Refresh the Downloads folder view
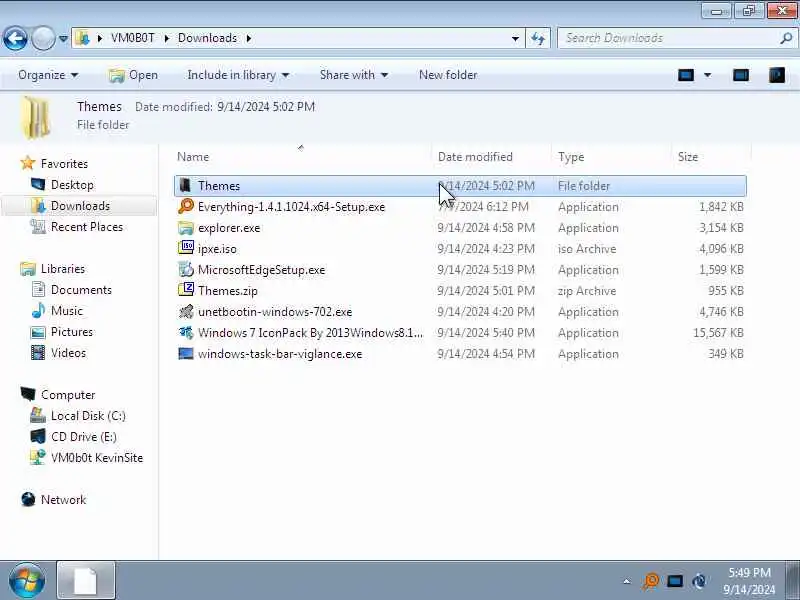 tap(538, 38)
